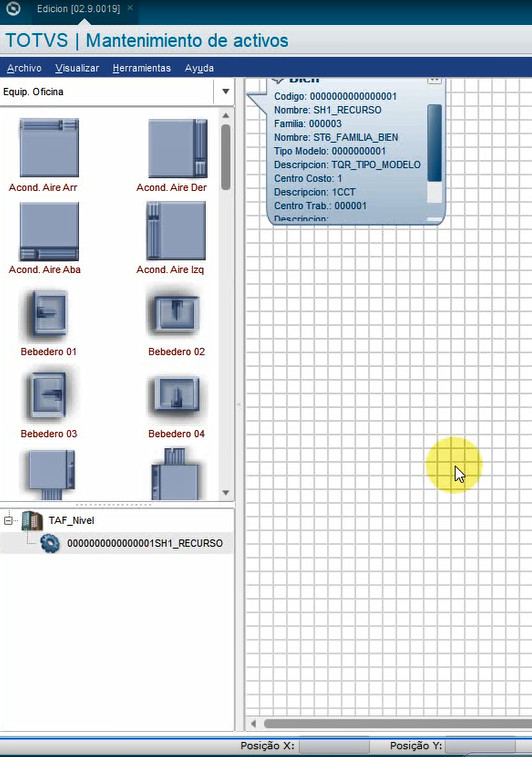Click the TAF_Nivel building icon
The width and height of the screenshot is (532, 757).
tap(32, 520)
